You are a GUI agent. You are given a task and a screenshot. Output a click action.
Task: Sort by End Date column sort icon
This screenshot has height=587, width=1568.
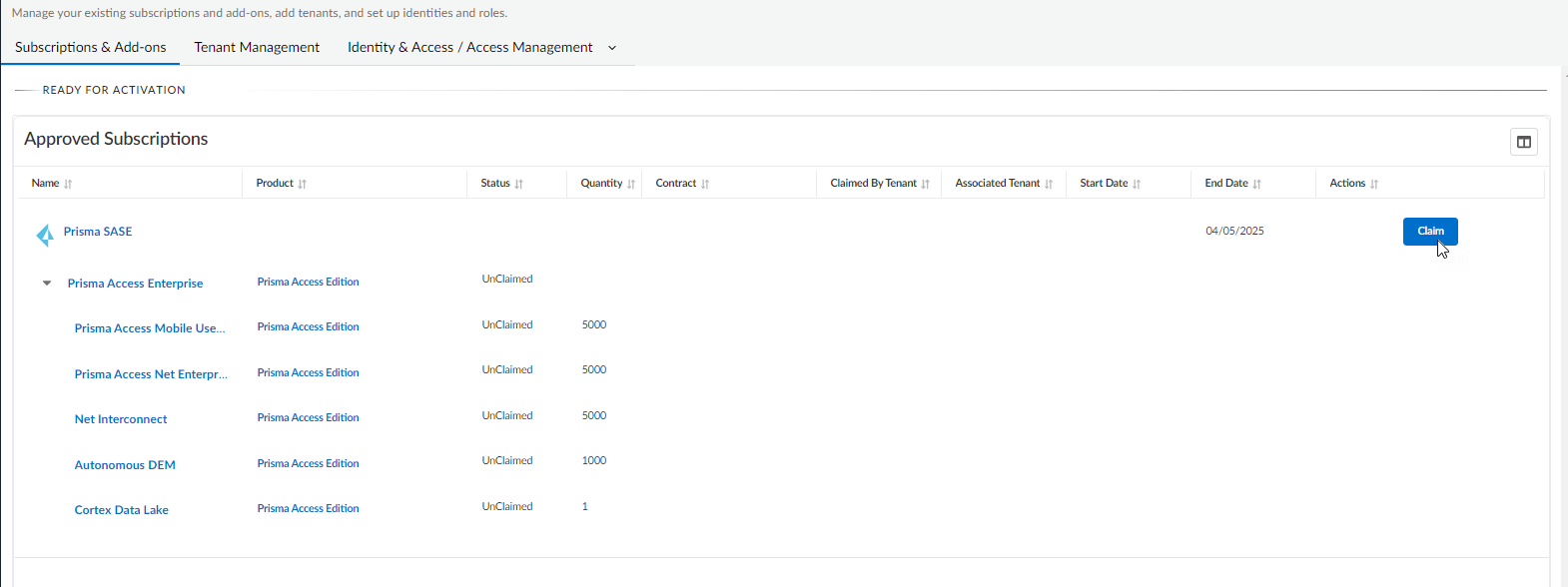click(1256, 184)
